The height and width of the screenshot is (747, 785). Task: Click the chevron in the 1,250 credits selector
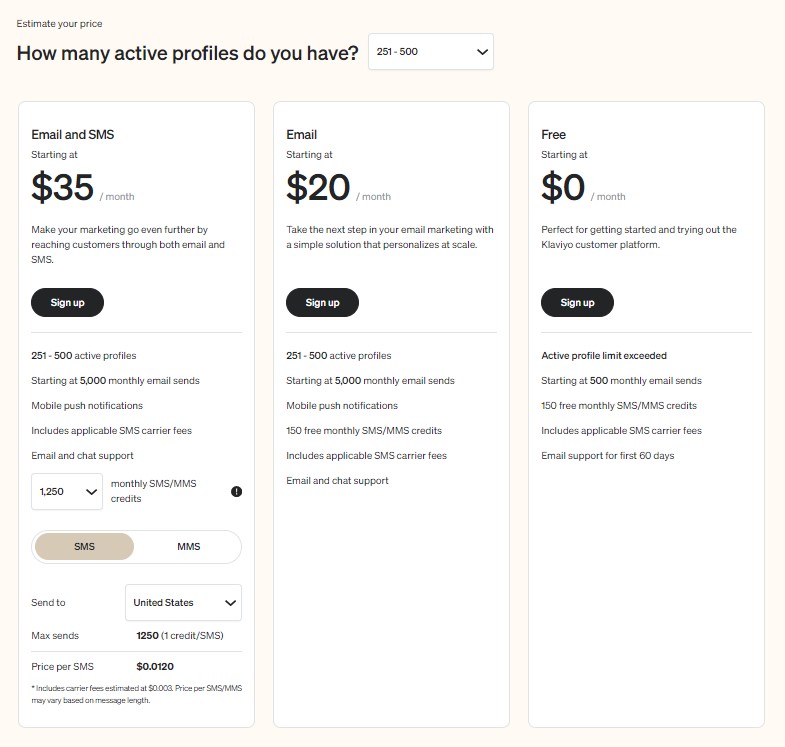[x=91, y=492]
